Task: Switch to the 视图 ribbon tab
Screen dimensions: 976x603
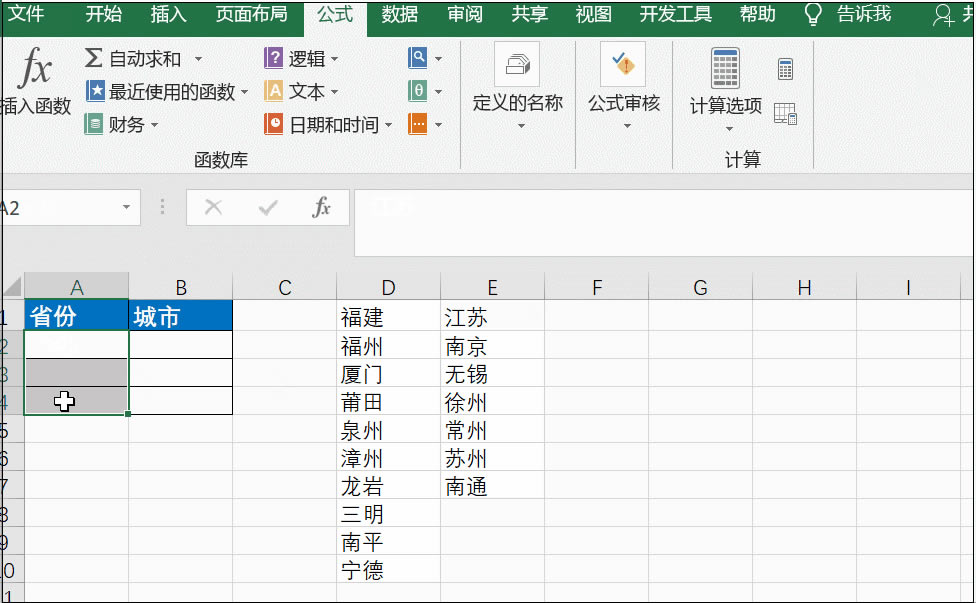Action: click(593, 15)
